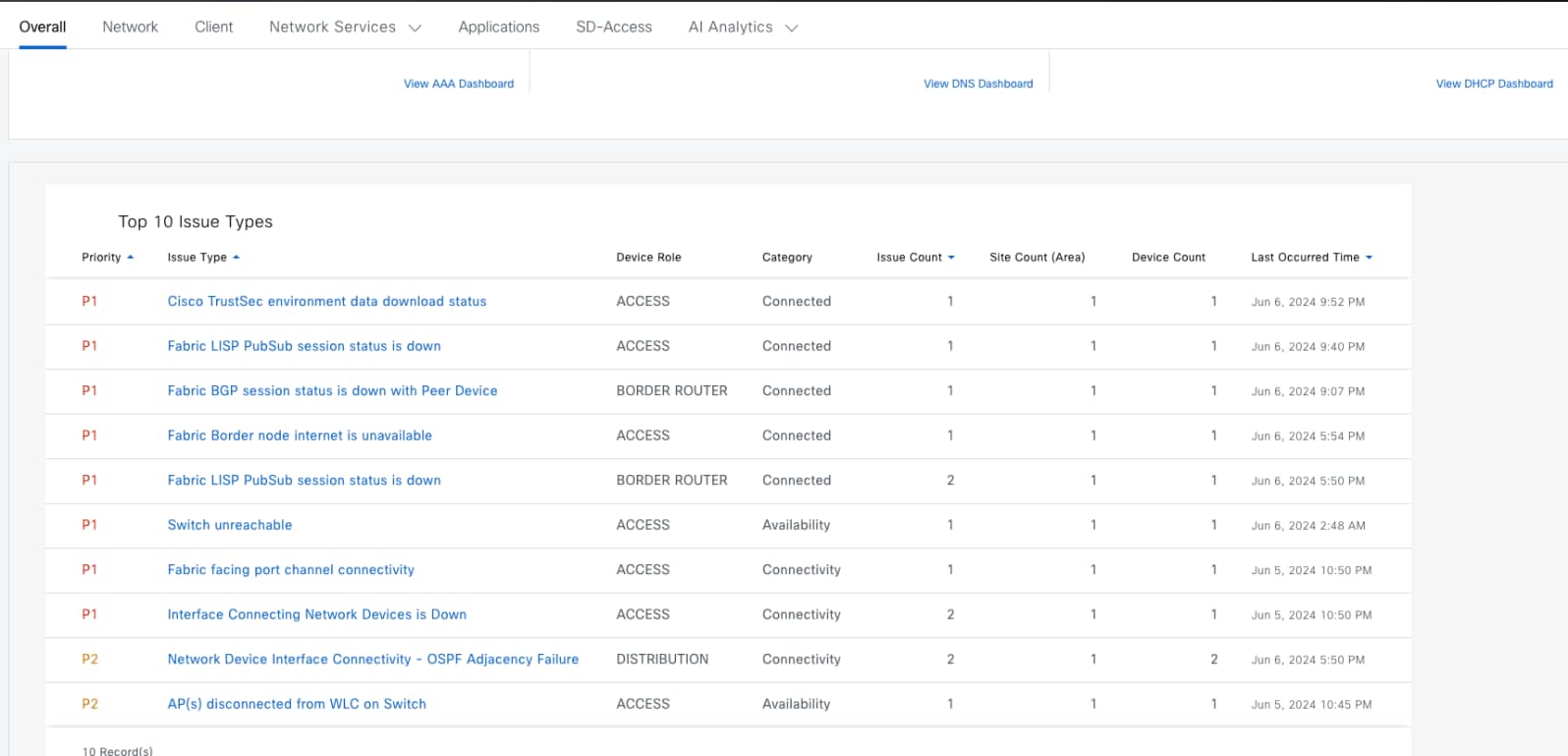Click the Last Occurred Time sort arrow
The height and width of the screenshot is (756, 1568).
coord(1369,258)
